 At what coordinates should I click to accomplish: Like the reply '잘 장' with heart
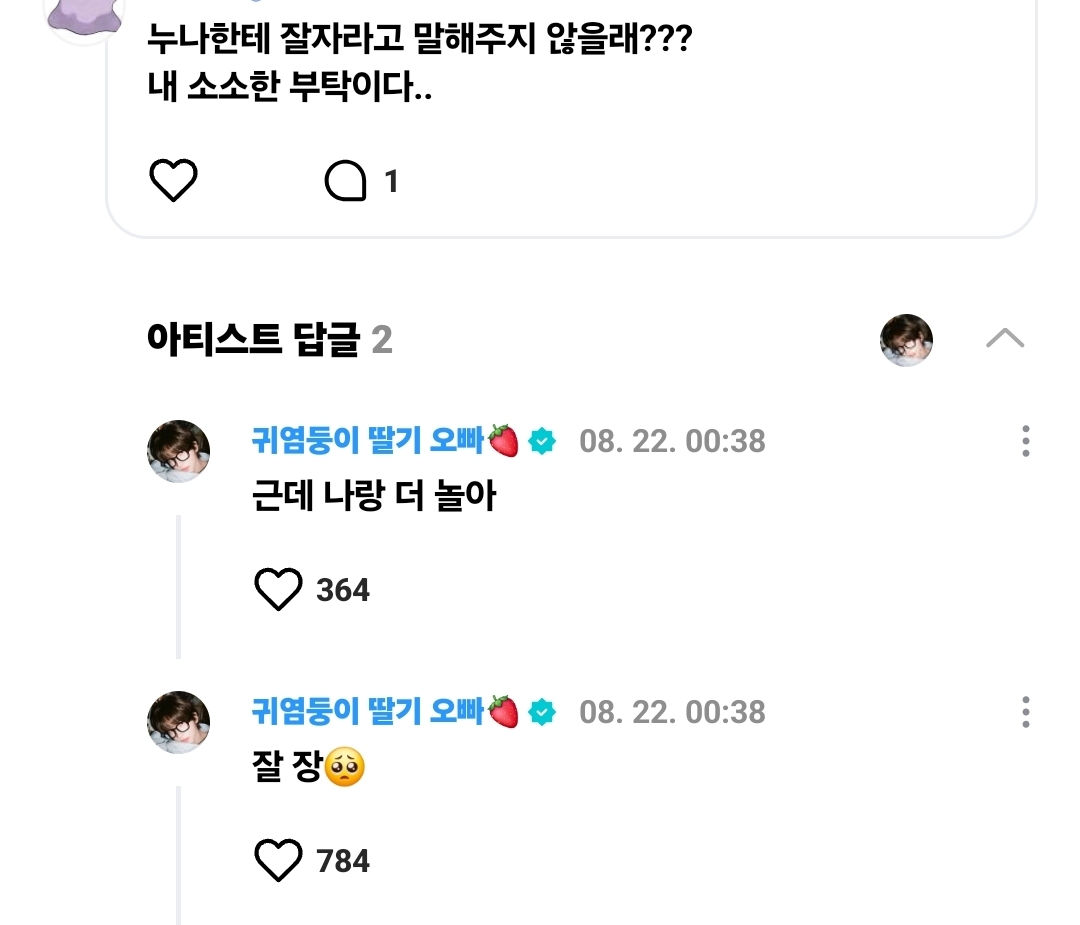(277, 860)
